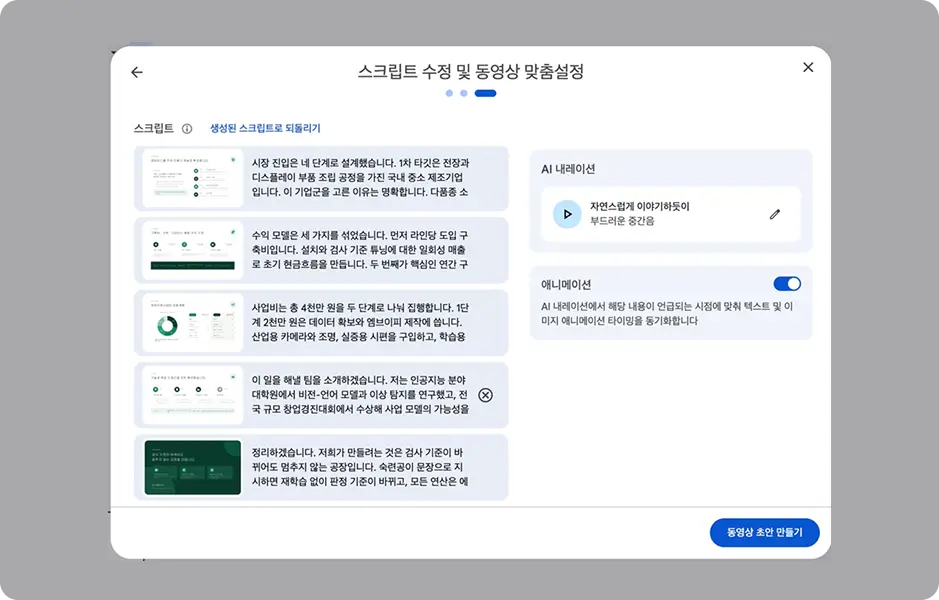Play the AI narration voice preview
The image size is (939, 600).
point(567,214)
